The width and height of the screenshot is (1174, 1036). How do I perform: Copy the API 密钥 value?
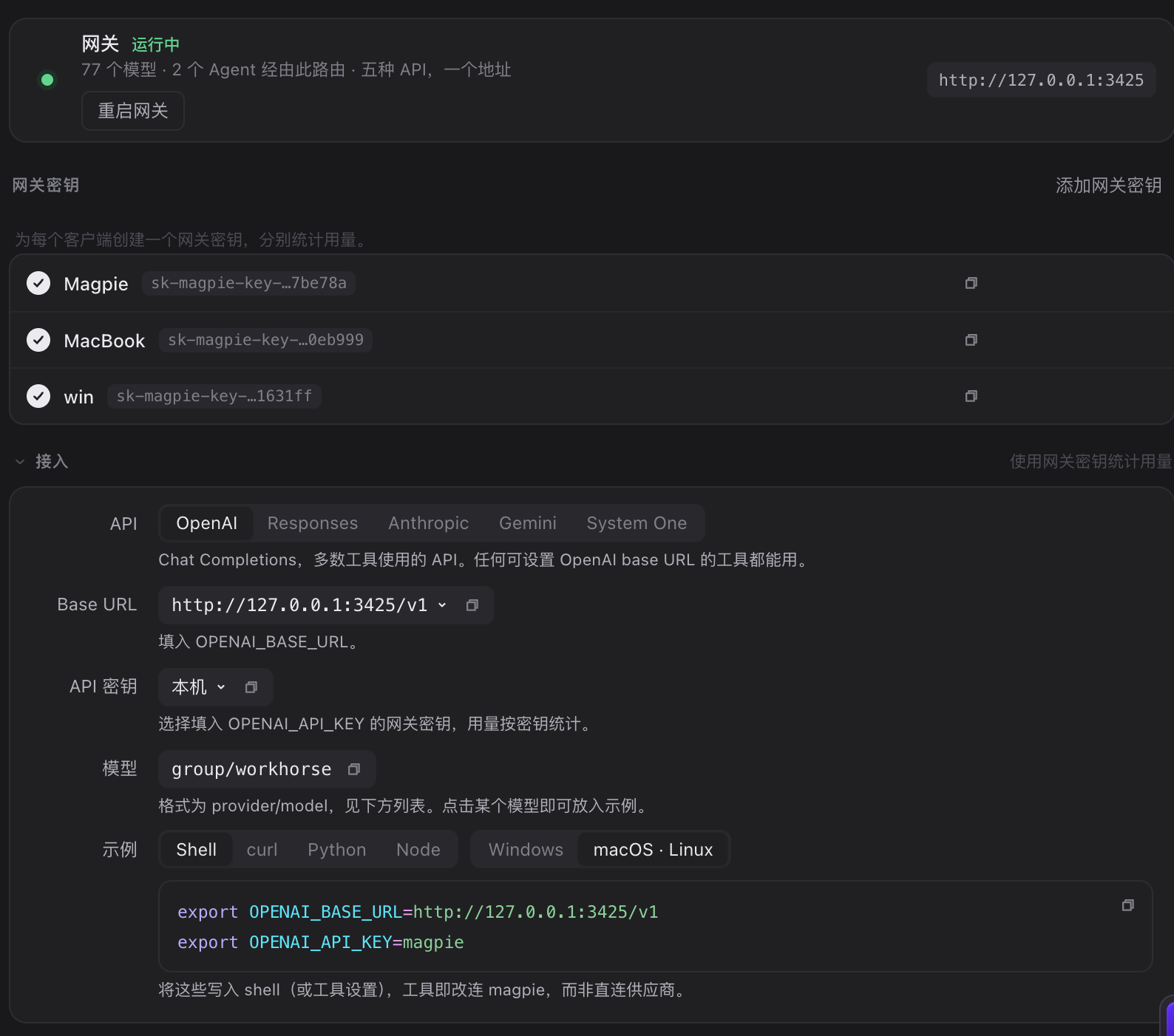tap(251, 687)
